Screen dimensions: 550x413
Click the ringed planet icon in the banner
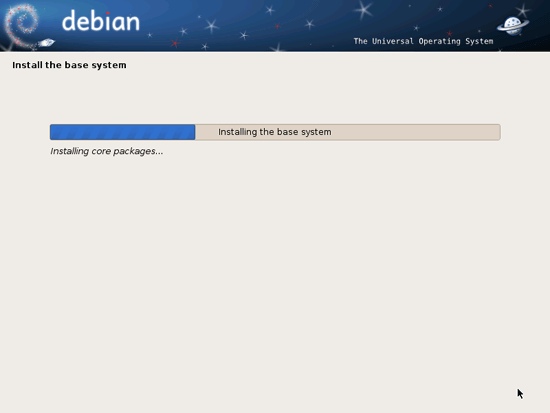tap(513, 26)
